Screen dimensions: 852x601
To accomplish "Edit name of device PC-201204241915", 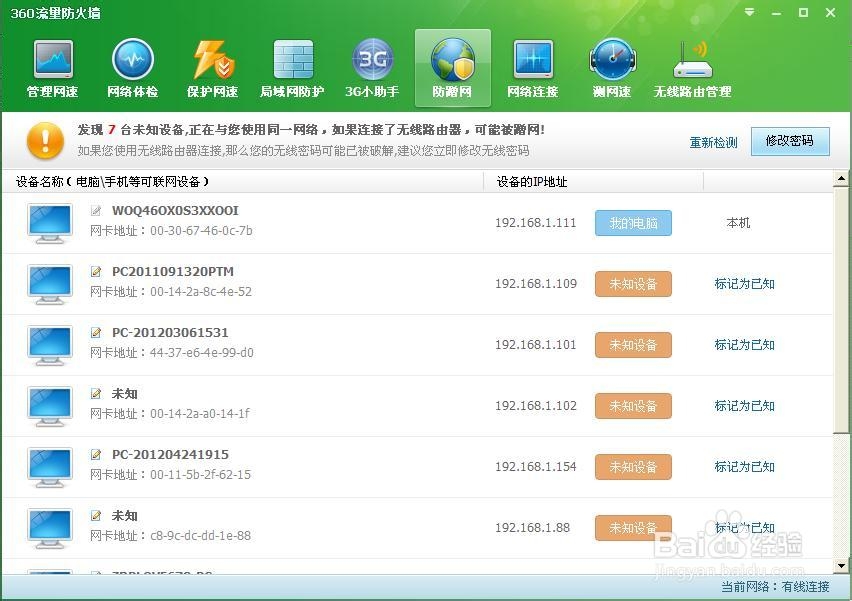I will (x=96, y=454).
